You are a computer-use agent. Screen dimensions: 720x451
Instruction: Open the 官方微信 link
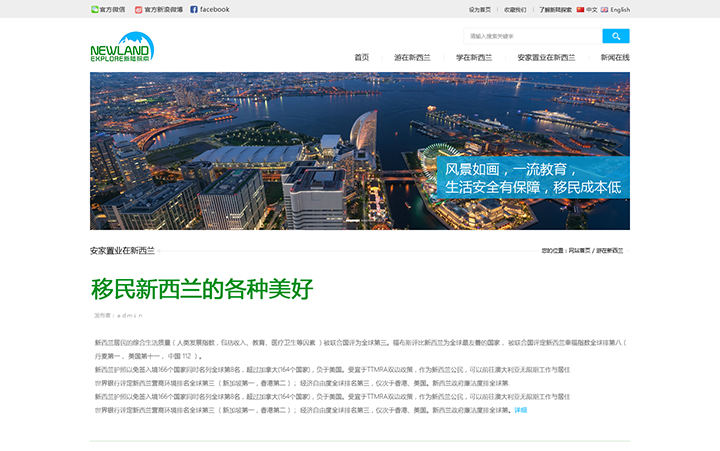(112, 9)
